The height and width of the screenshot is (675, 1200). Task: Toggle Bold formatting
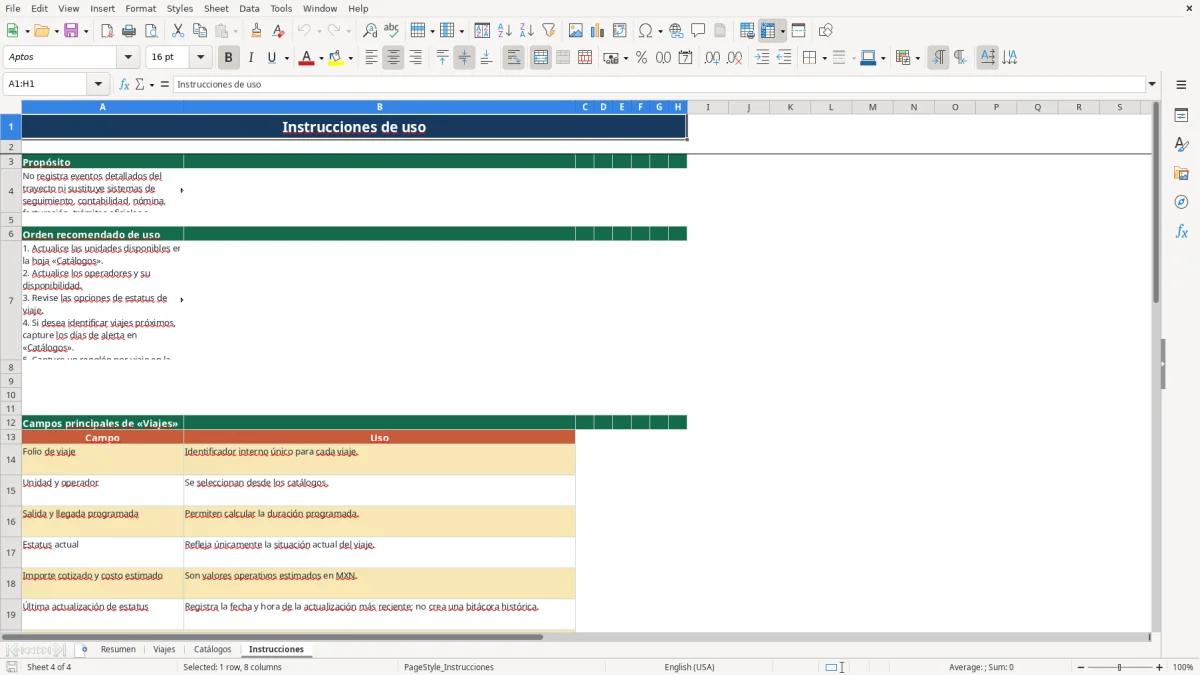coord(228,58)
